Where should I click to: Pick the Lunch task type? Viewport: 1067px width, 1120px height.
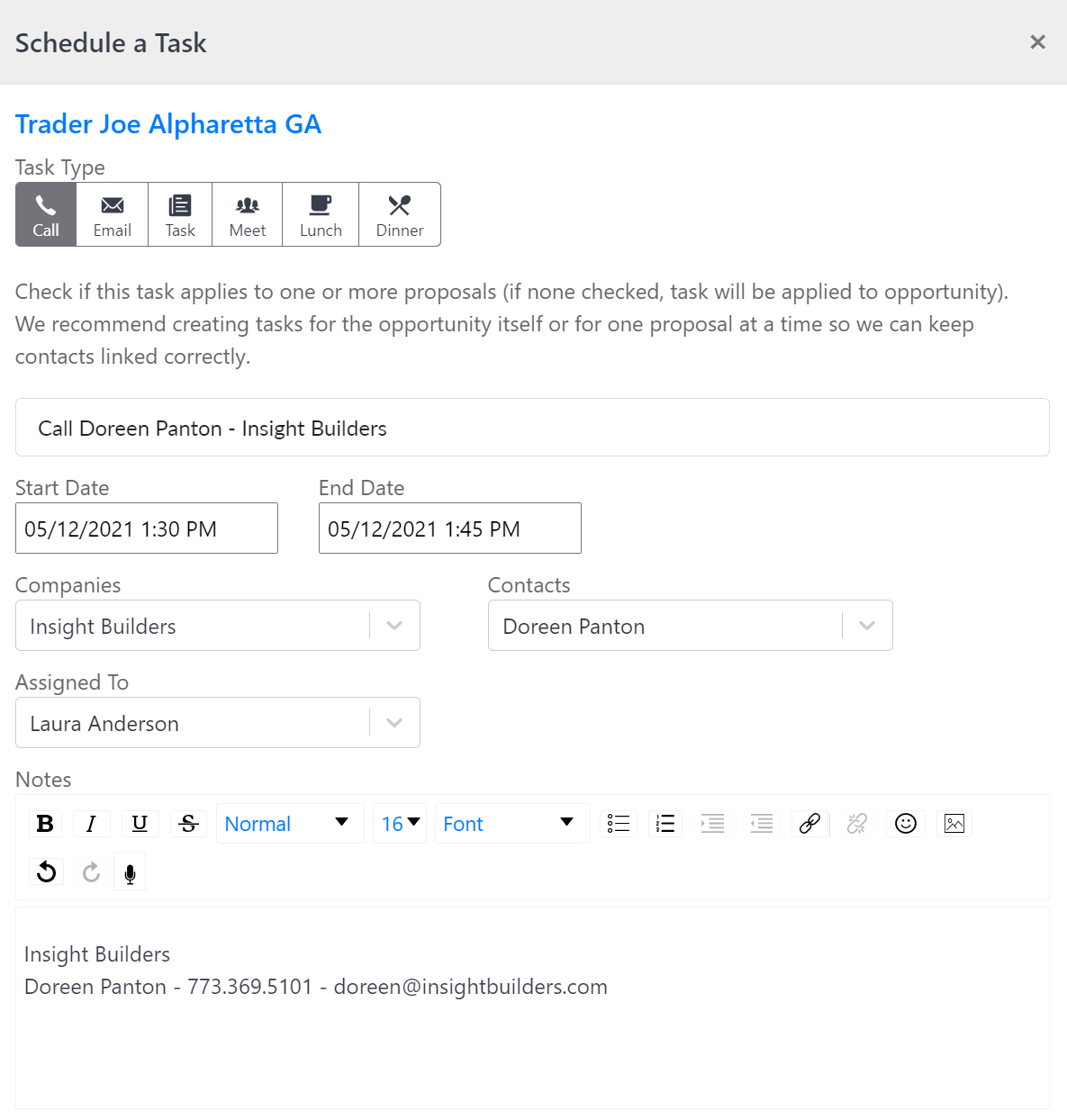321,214
